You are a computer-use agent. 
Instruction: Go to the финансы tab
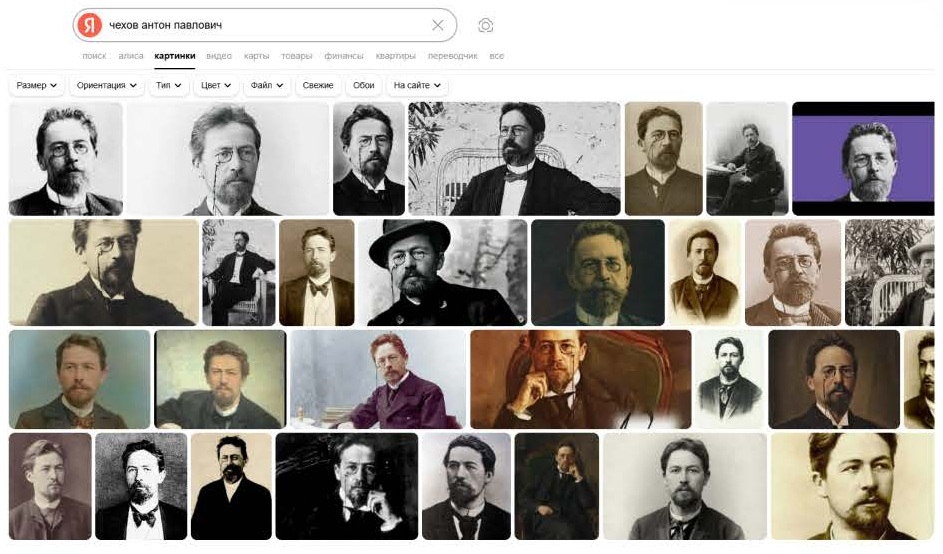coord(343,56)
